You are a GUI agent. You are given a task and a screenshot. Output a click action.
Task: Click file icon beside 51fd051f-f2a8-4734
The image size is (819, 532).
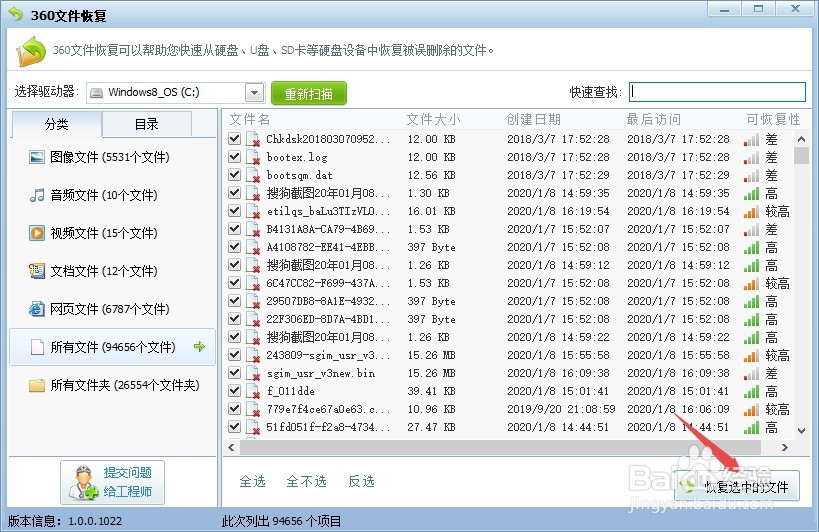(253, 428)
